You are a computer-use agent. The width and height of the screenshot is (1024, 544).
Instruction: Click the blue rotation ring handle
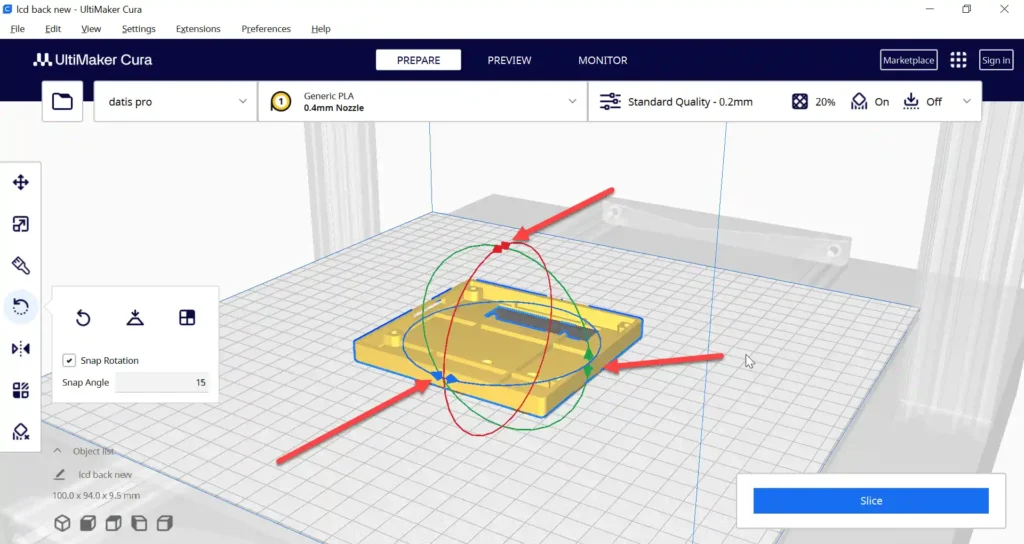click(x=443, y=377)
